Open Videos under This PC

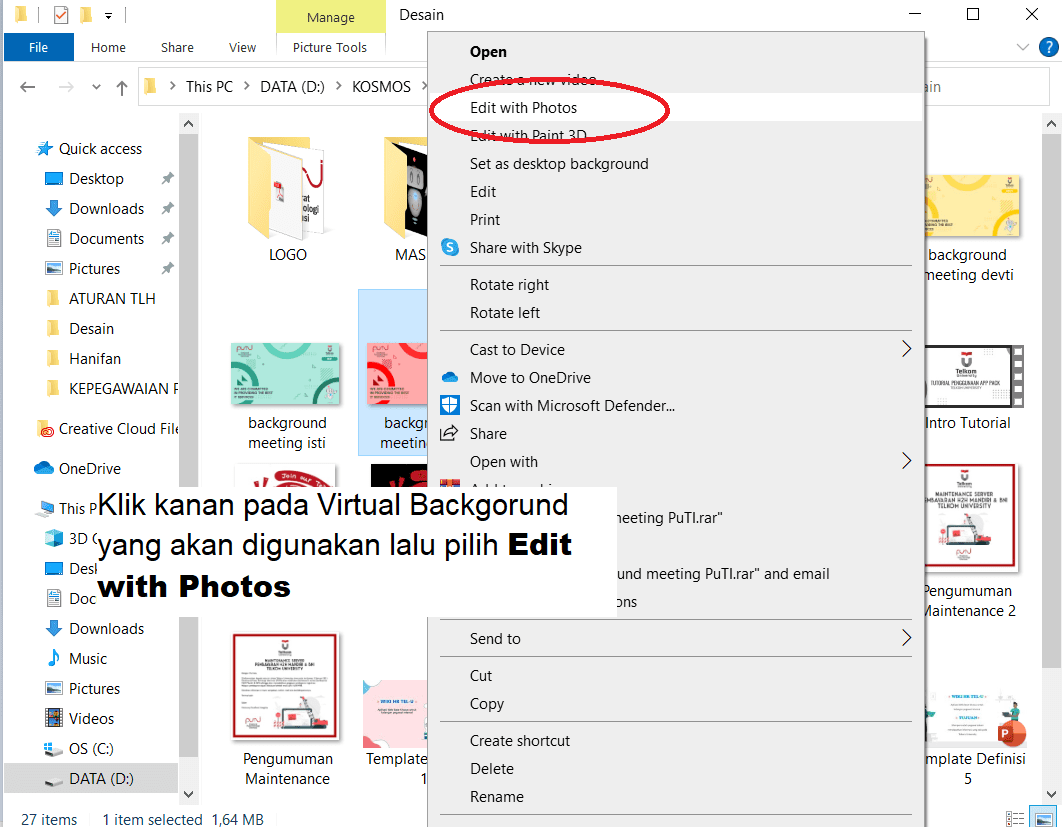point(91,719)
